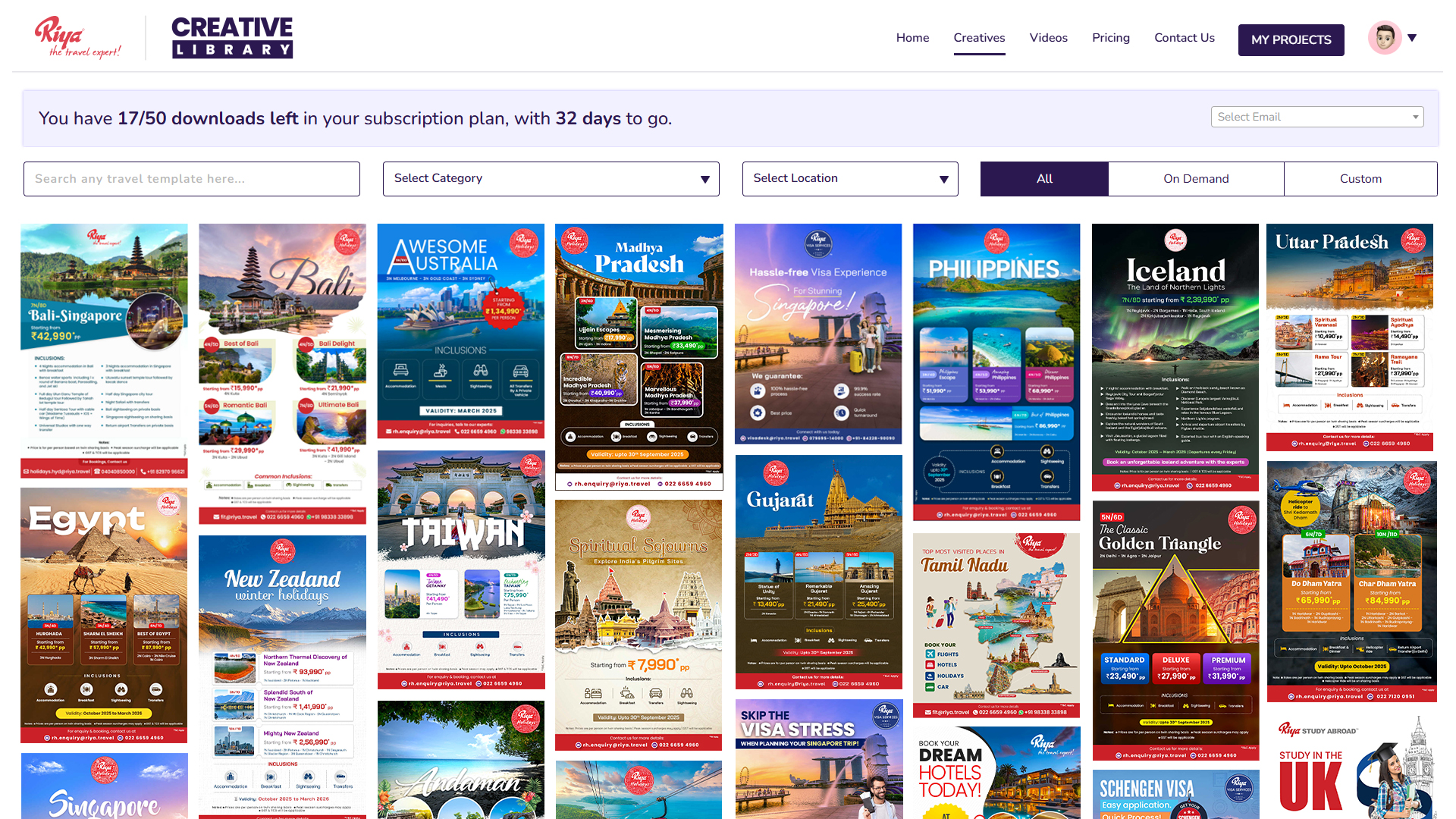Switch to the Custom tab
The width and height of the screenshot is (1456, 819).
tap(1360, 179)
